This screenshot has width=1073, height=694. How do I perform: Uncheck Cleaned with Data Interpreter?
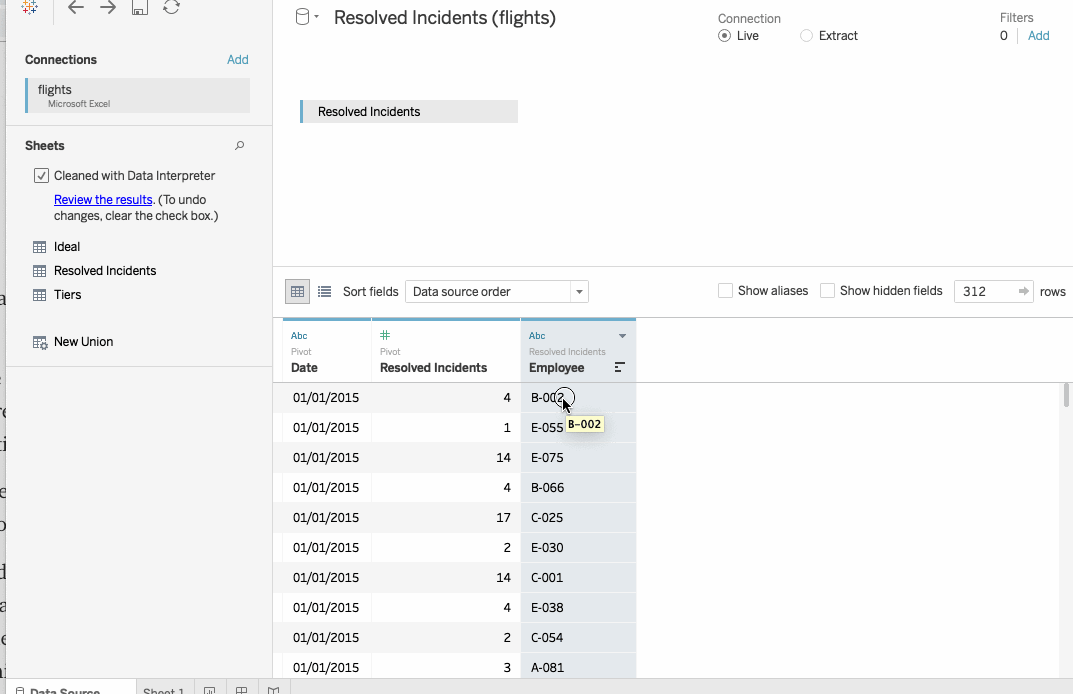(x=41, y=176)
